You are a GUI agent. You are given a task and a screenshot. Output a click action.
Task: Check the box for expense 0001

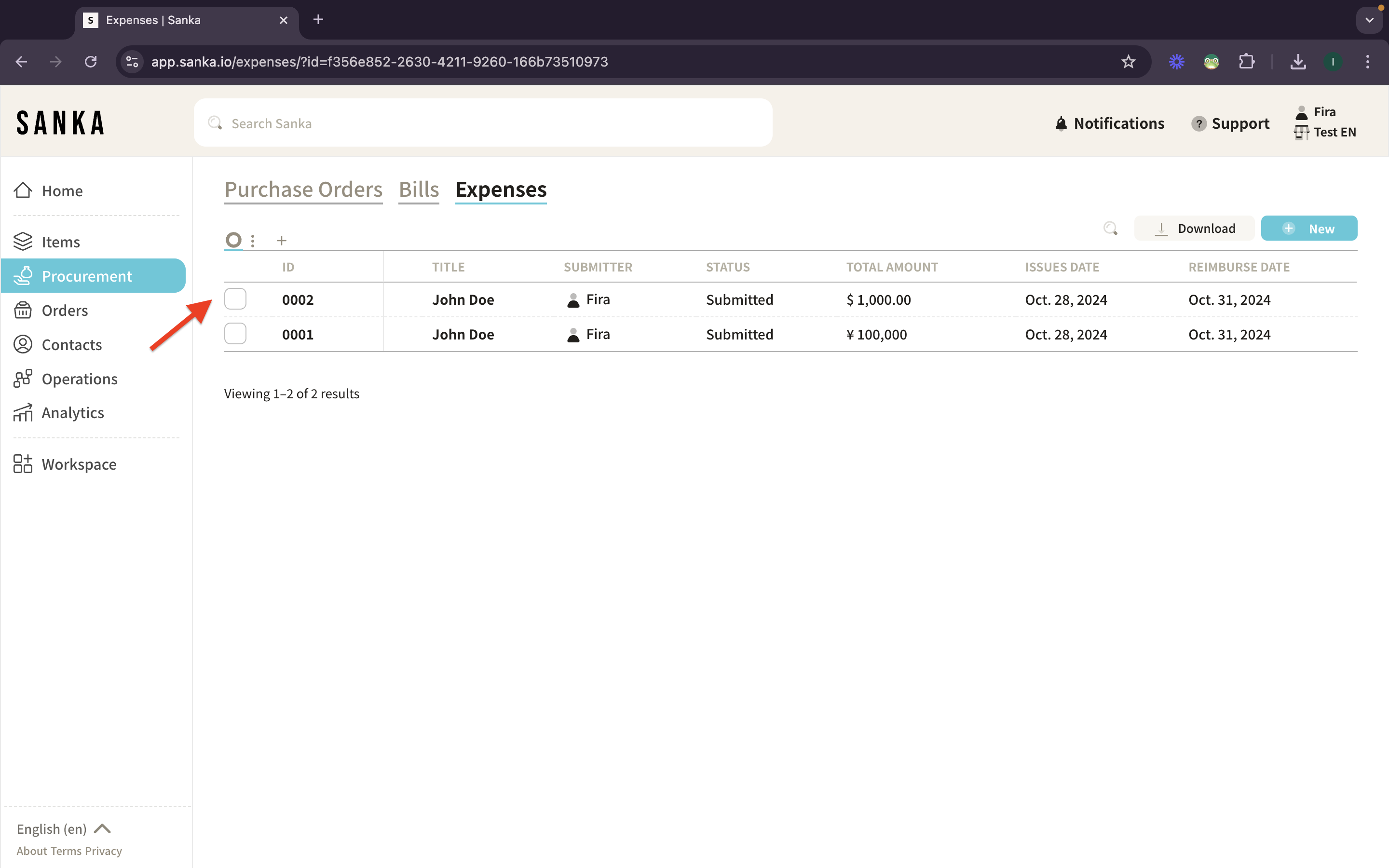click(x=235, y=334)
